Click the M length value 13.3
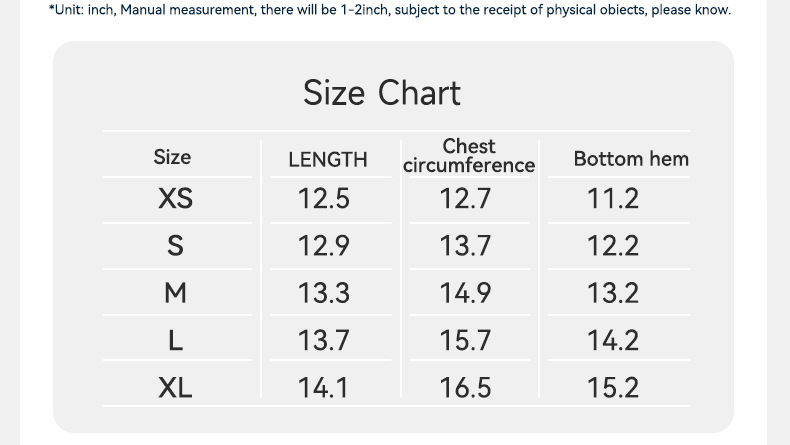 (324, 293)
